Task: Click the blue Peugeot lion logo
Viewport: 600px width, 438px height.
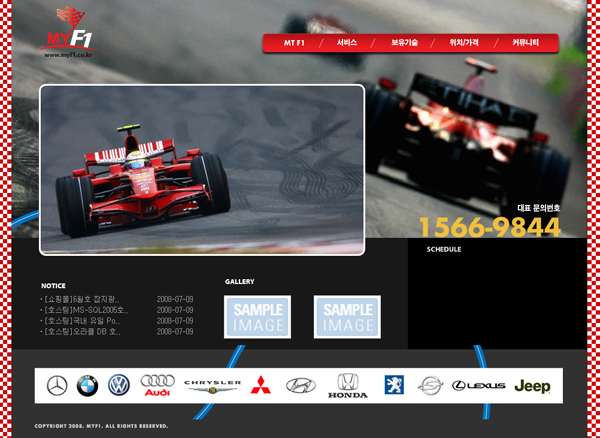Action: [394, 386]
